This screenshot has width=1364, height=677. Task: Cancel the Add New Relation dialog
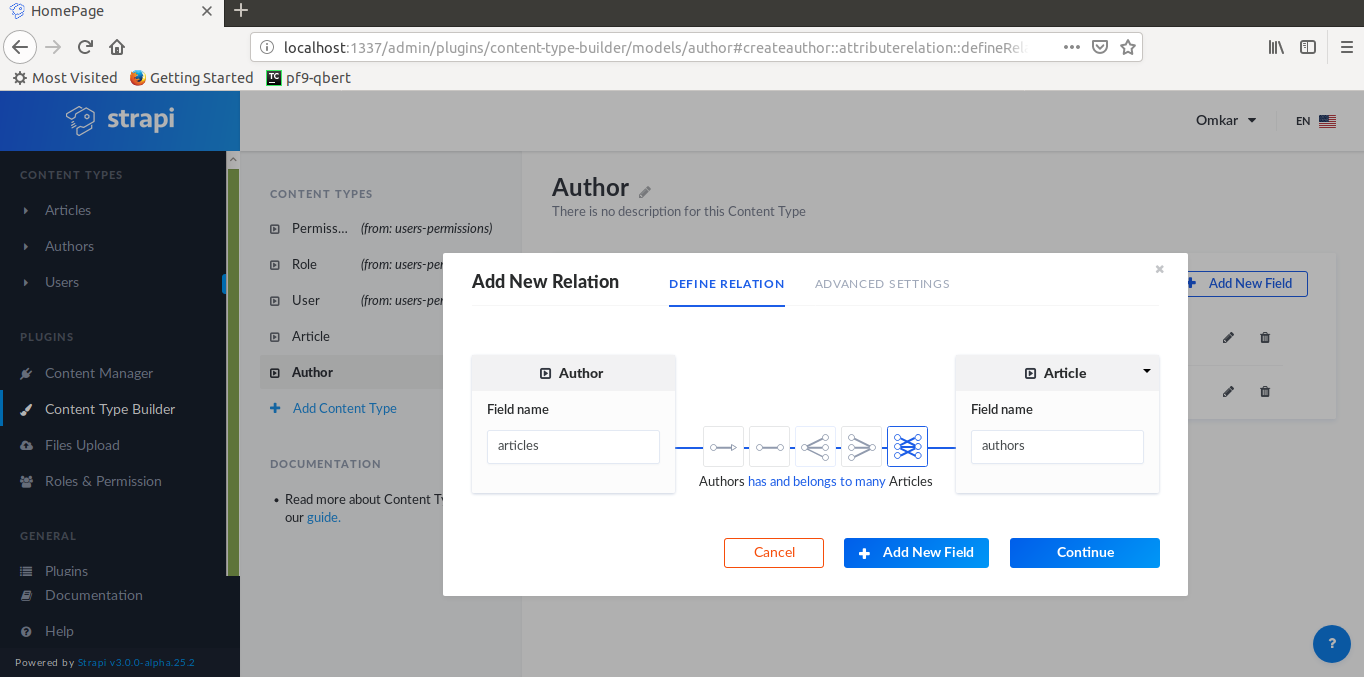773,552
